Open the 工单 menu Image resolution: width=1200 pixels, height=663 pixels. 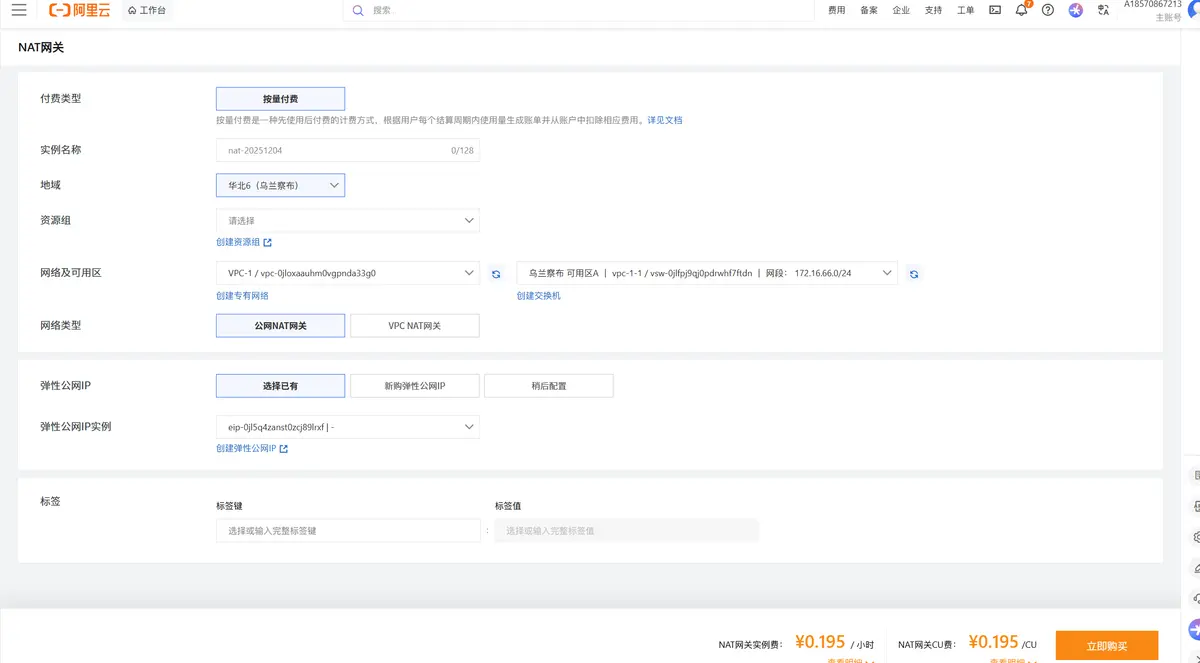[x=965, y=10]
